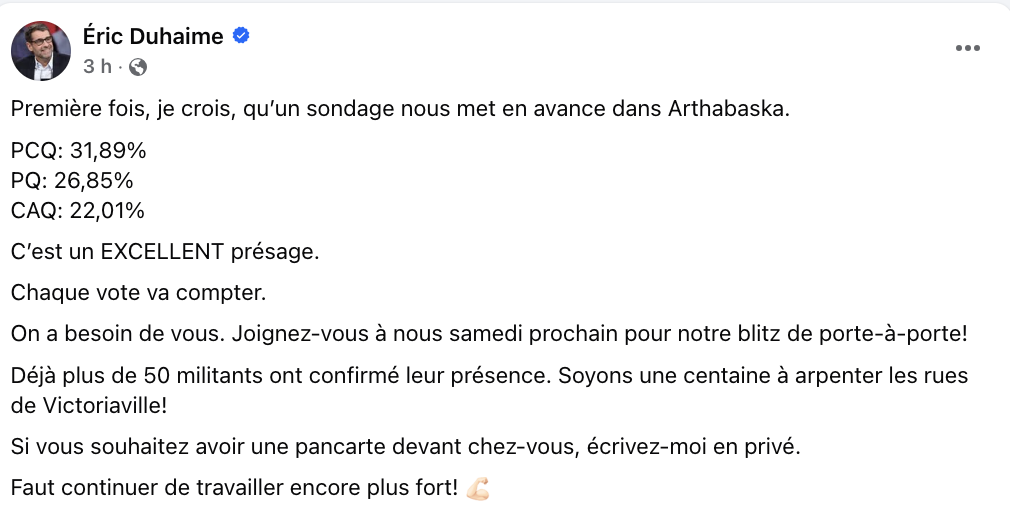This screenshot has height=516, width=1010.
Task: Click the flexed bicep emoji
Action: click(x=477, y=488)
